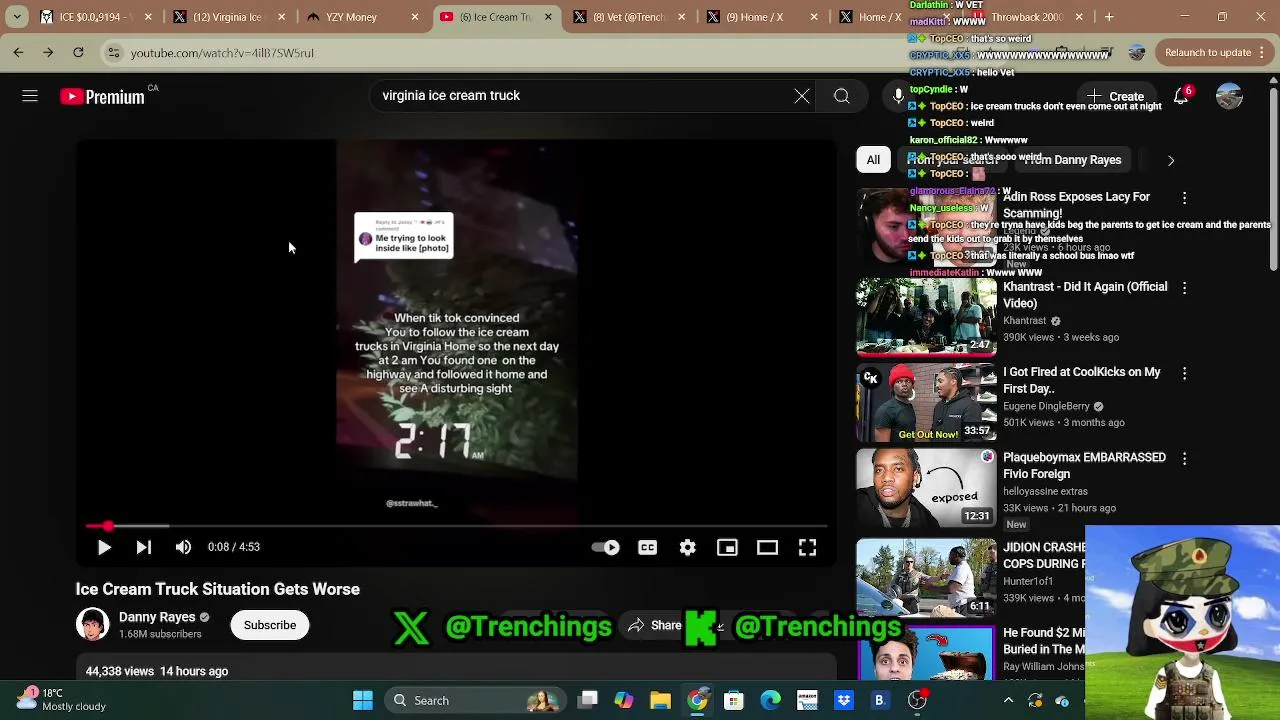Switch to (12) Virginia Ice tab
This screenshot has height=720, width=1280.
point(228,17)
